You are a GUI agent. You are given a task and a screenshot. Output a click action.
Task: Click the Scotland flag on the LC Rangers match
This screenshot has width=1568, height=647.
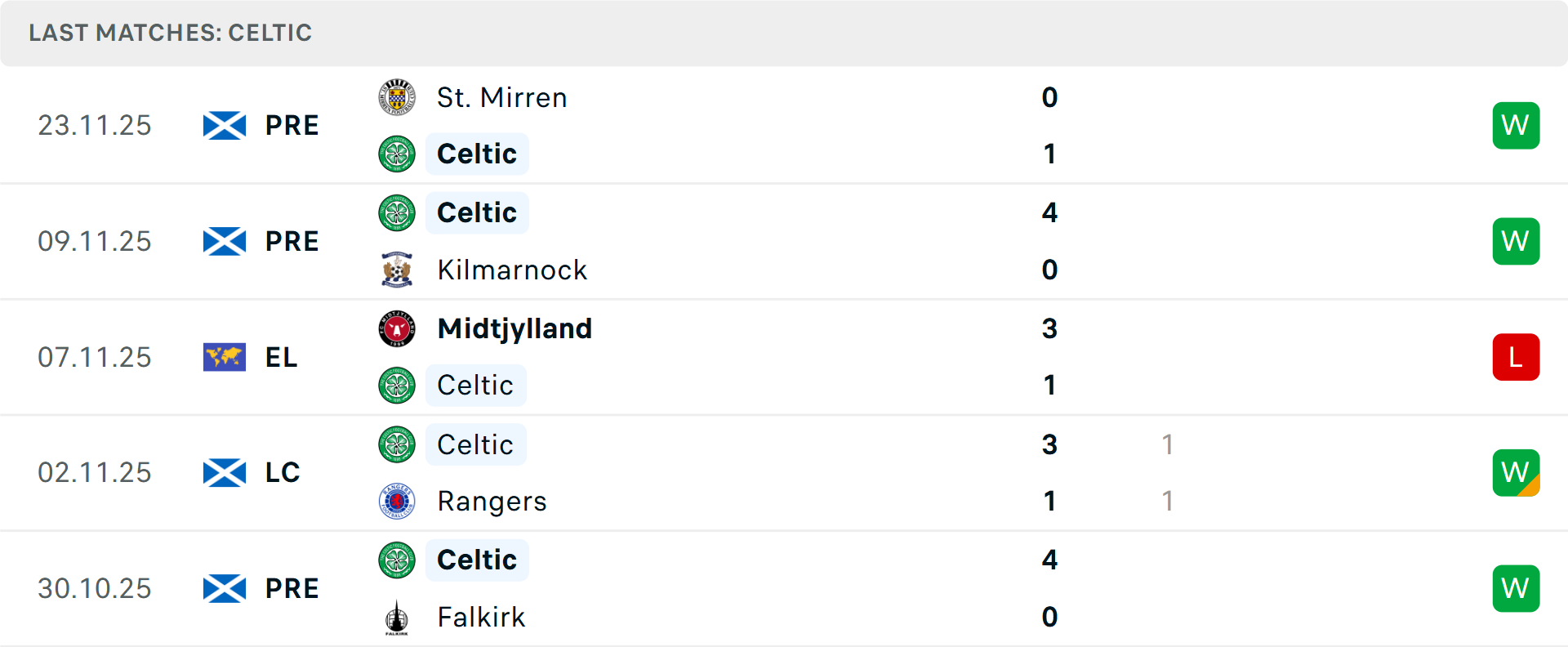pos(224,472)
